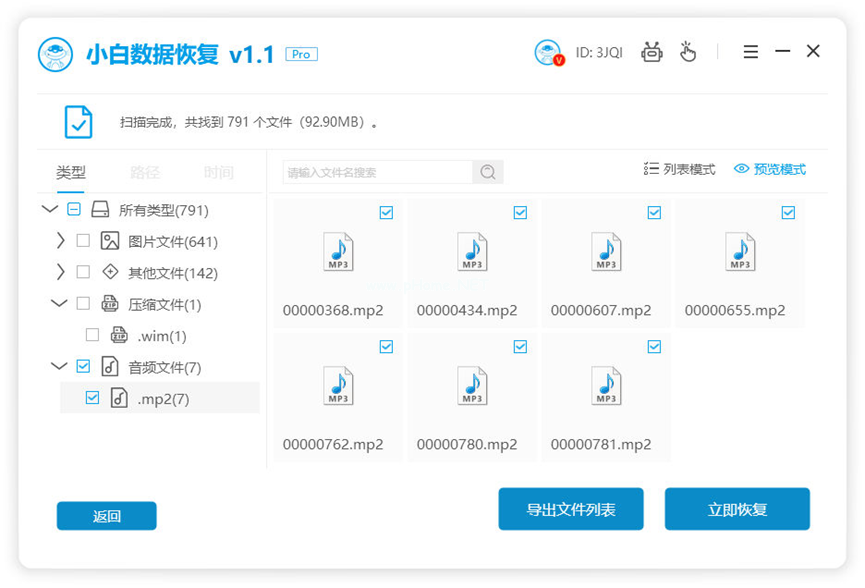Click the music note icon beside 音频文件
The image size is (865, 588).
[x=111, y=366]
